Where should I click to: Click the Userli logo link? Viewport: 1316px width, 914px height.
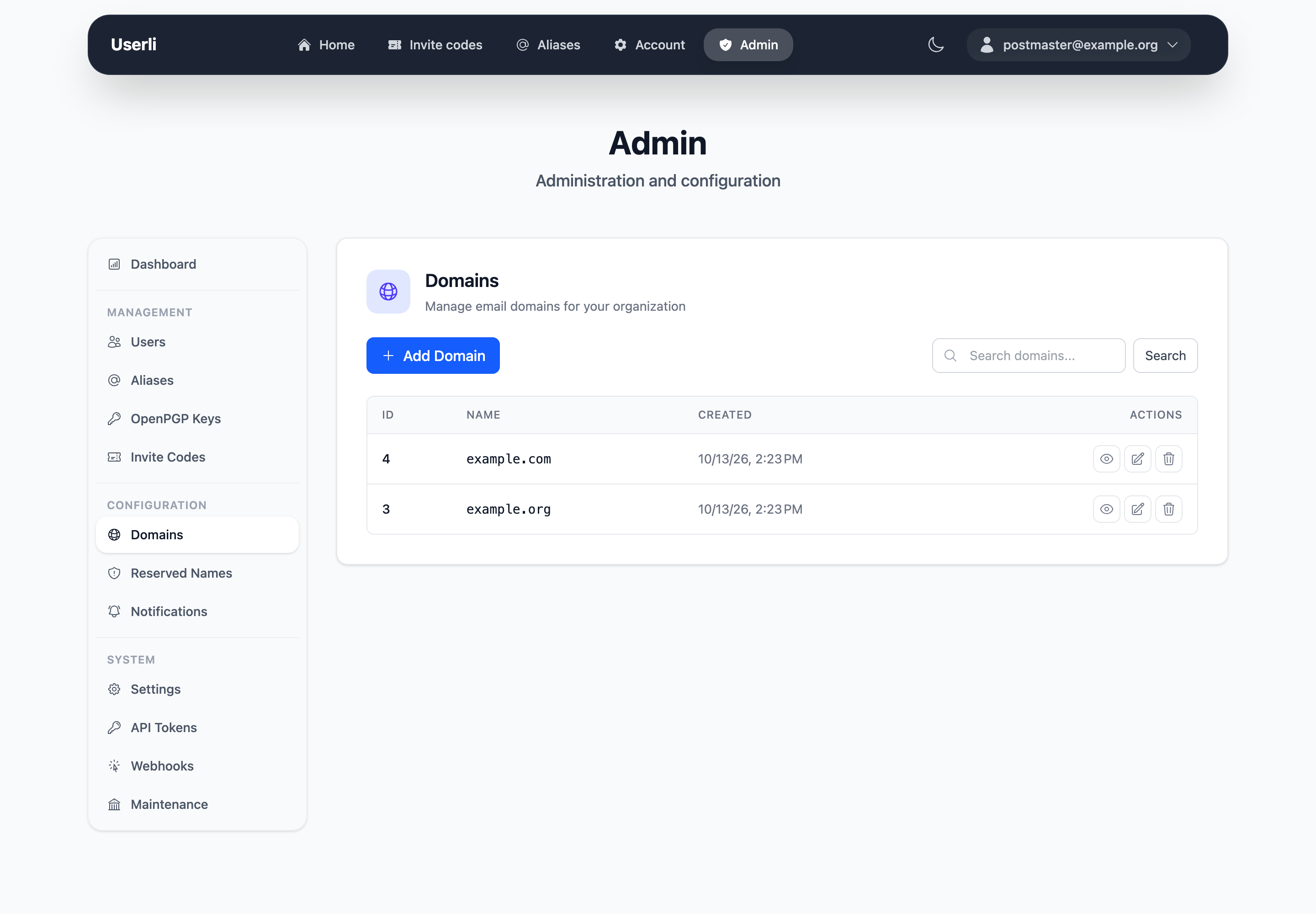[x=133, y=45]
